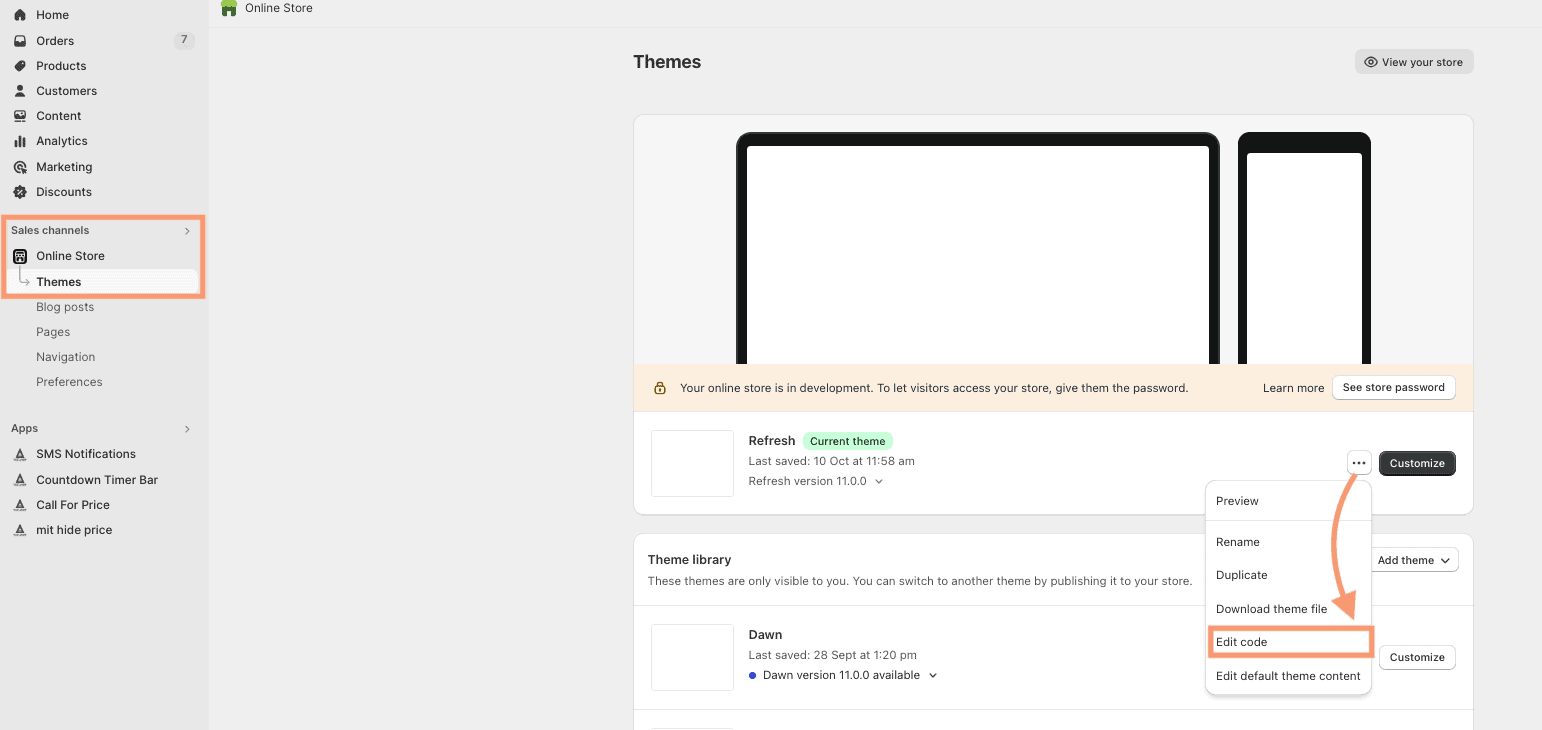Click the Refresh theme thumbnail

[692, 463]
